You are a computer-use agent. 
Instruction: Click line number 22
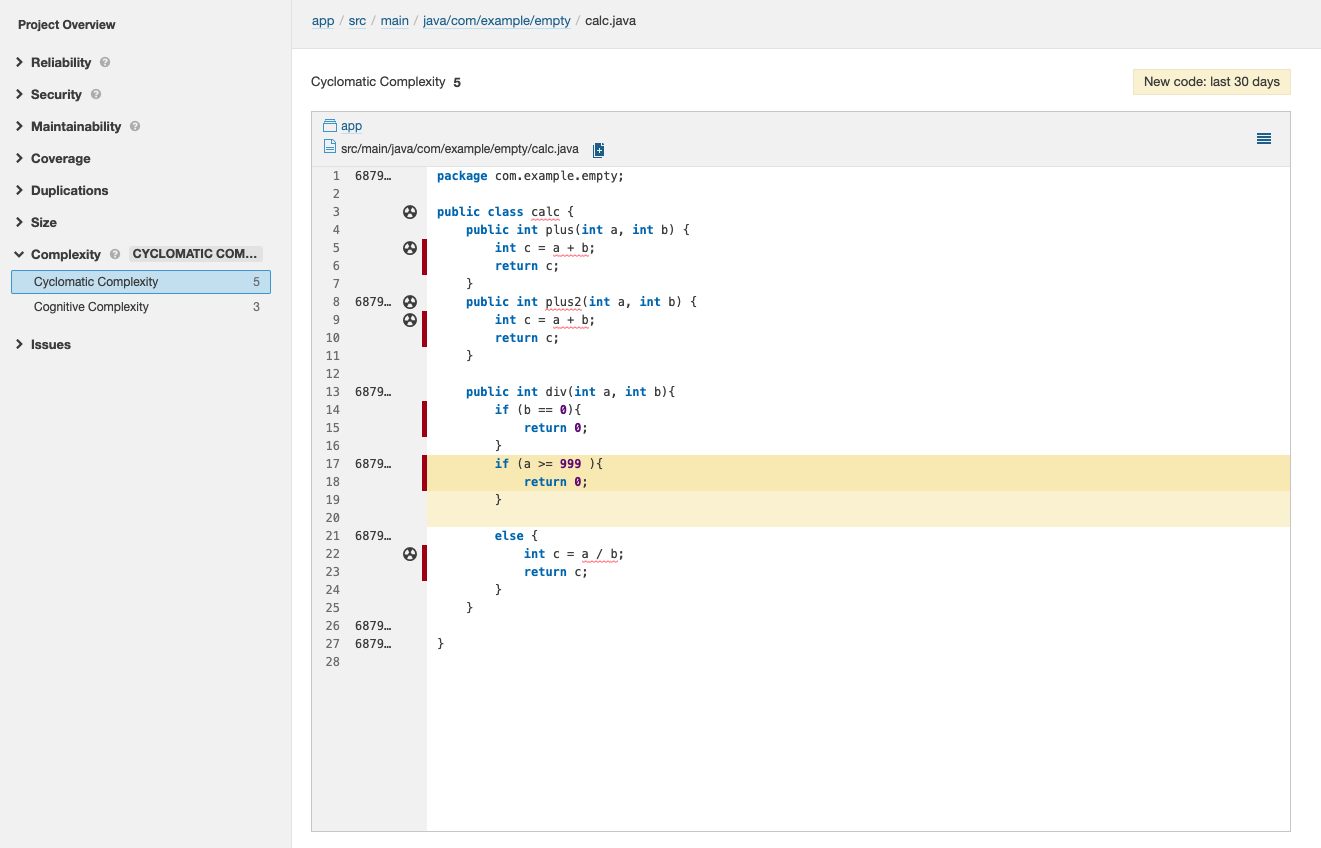(x=333, y=554)
